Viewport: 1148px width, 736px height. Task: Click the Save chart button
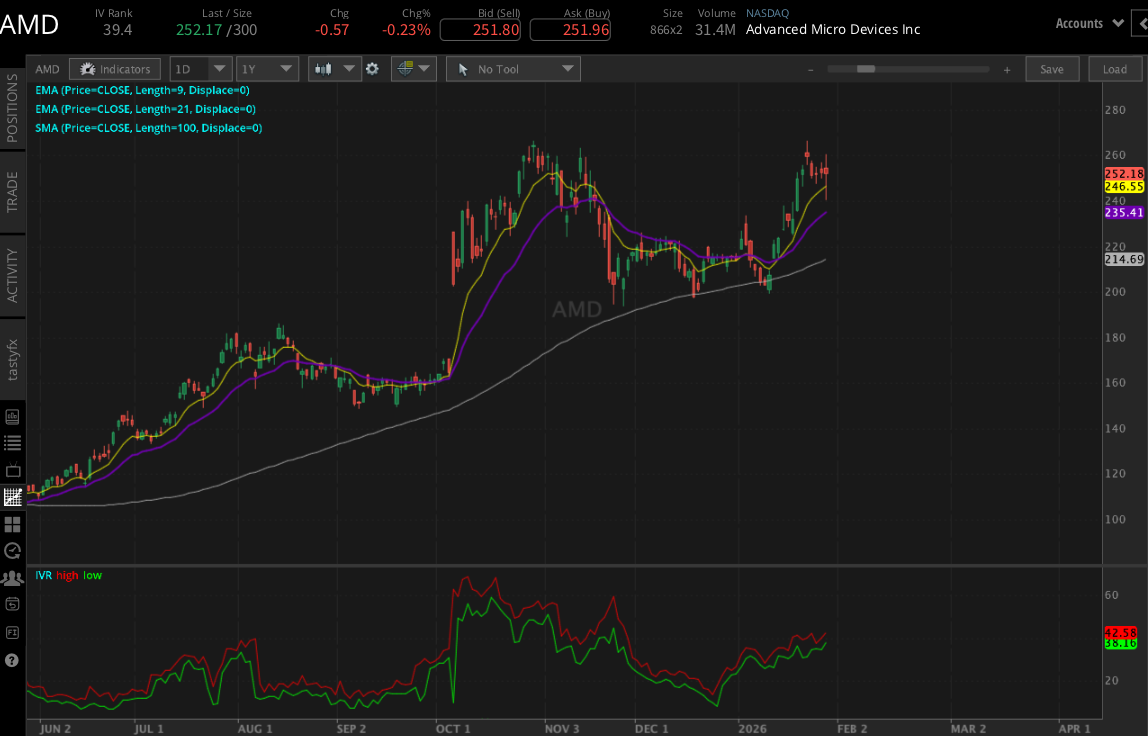tap(1052, 68)
